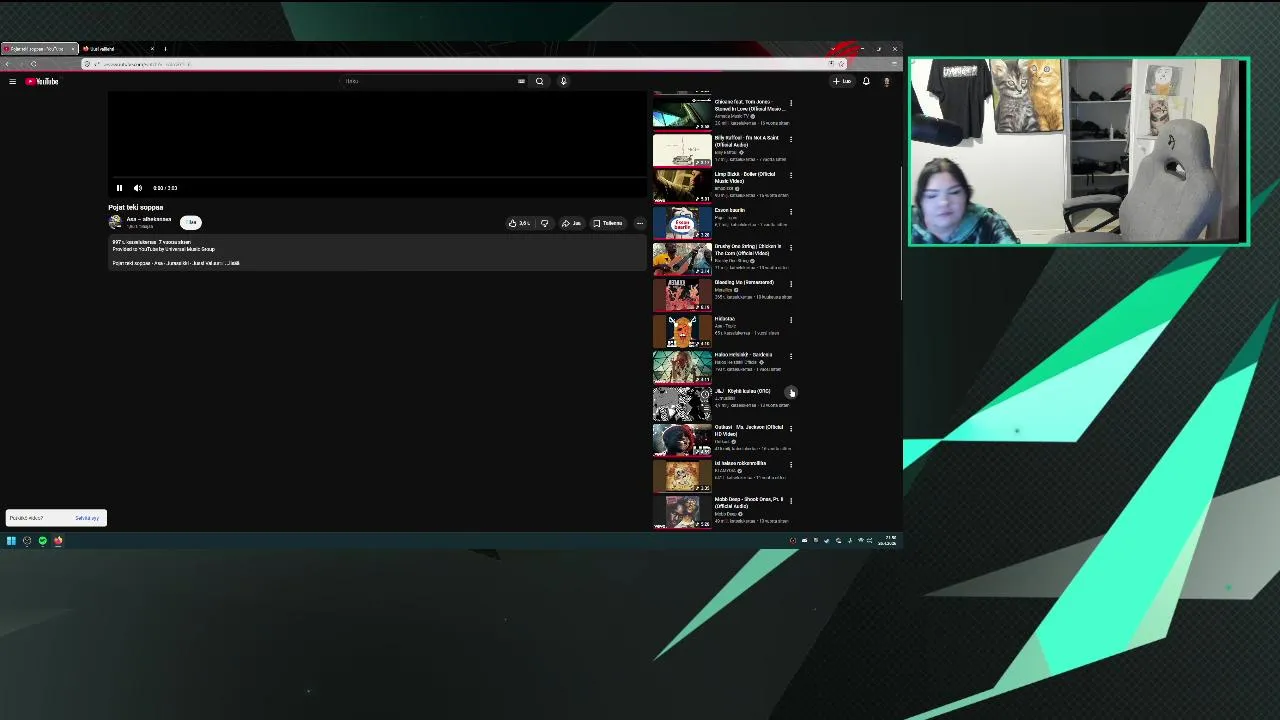Open the Outkast - Ms. Jackson video thumbnail
Image resolution: width=1280 pixels, height=720 pixels.
682,439
